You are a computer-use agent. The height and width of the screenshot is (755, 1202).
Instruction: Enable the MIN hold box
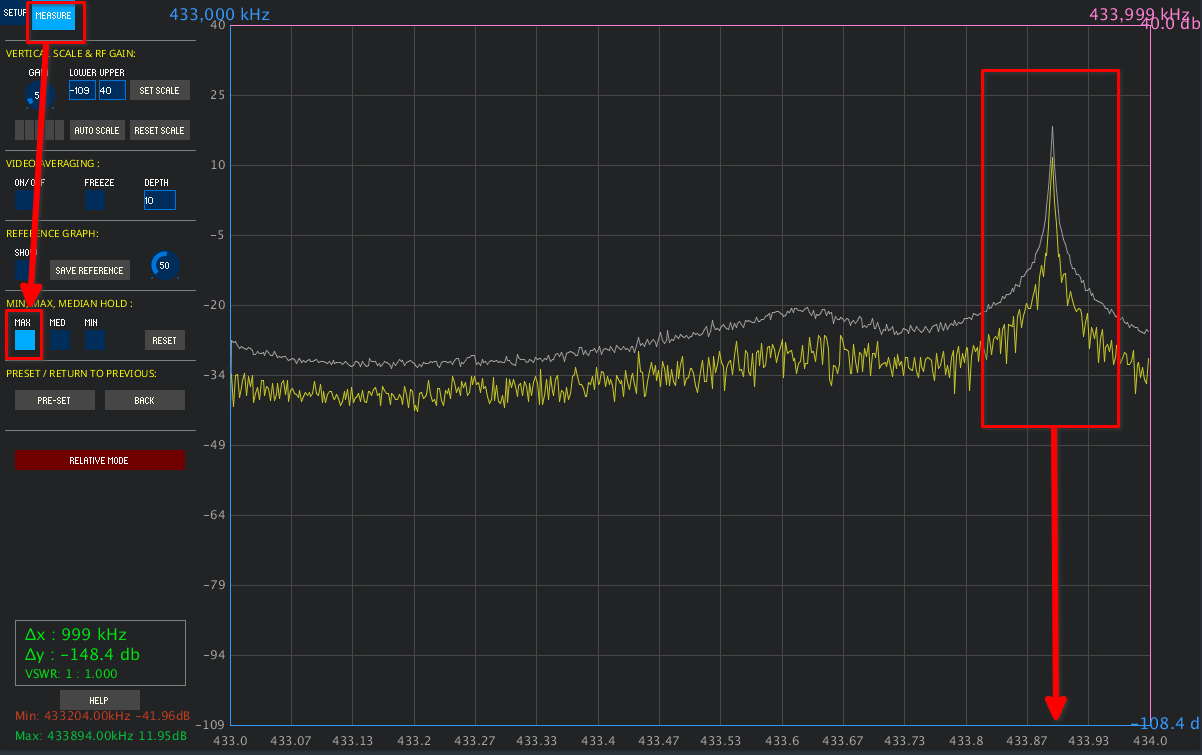coord(95,340)
